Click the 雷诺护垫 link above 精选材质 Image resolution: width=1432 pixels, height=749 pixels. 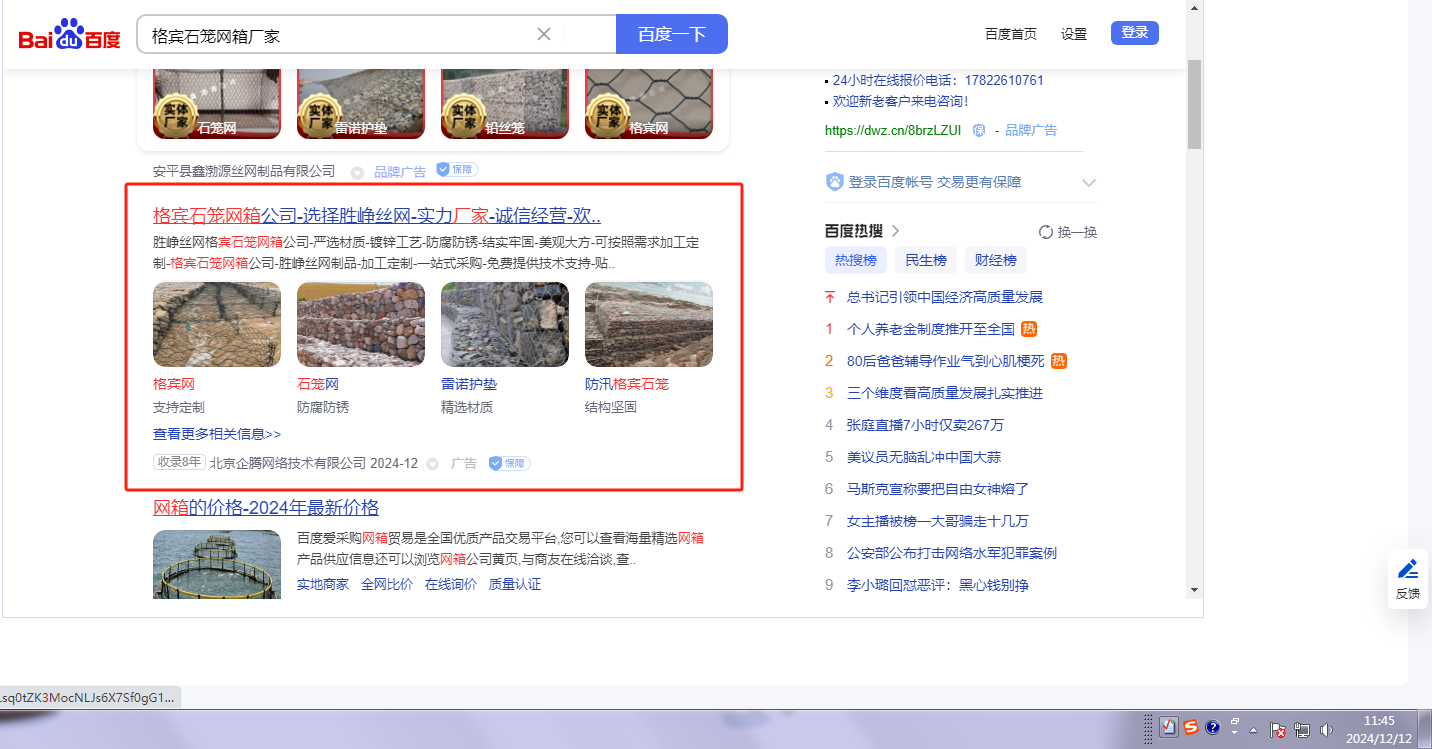coord(469,384)
